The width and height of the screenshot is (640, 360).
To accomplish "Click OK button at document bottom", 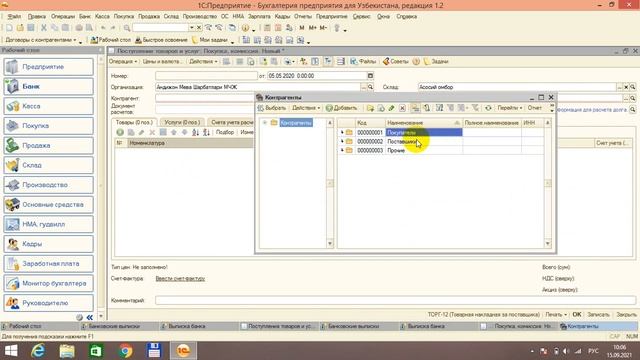I will (577, 315).
